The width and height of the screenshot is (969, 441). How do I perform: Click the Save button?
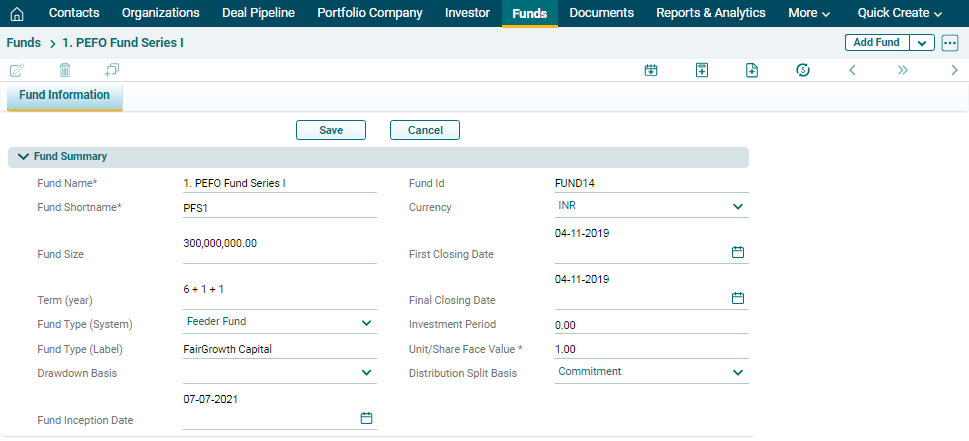pos(331,130)
